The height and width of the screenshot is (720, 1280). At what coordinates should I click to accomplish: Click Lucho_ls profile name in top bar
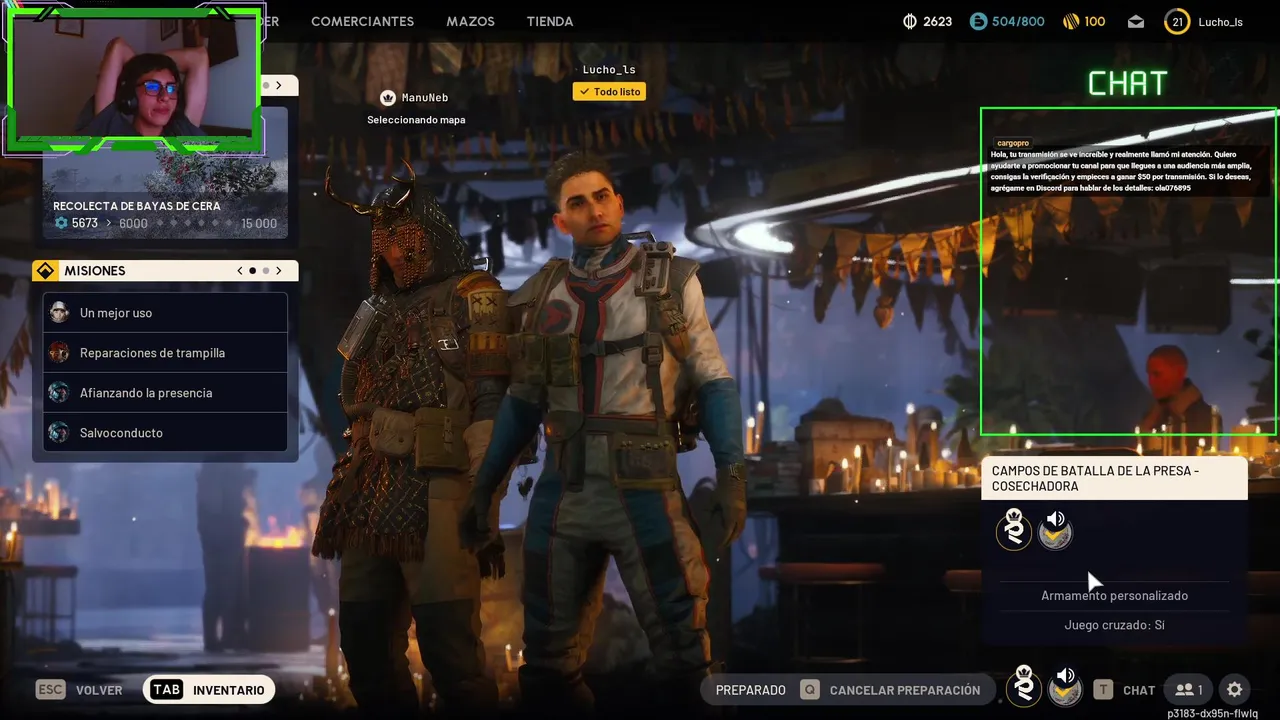point(1220,22)
